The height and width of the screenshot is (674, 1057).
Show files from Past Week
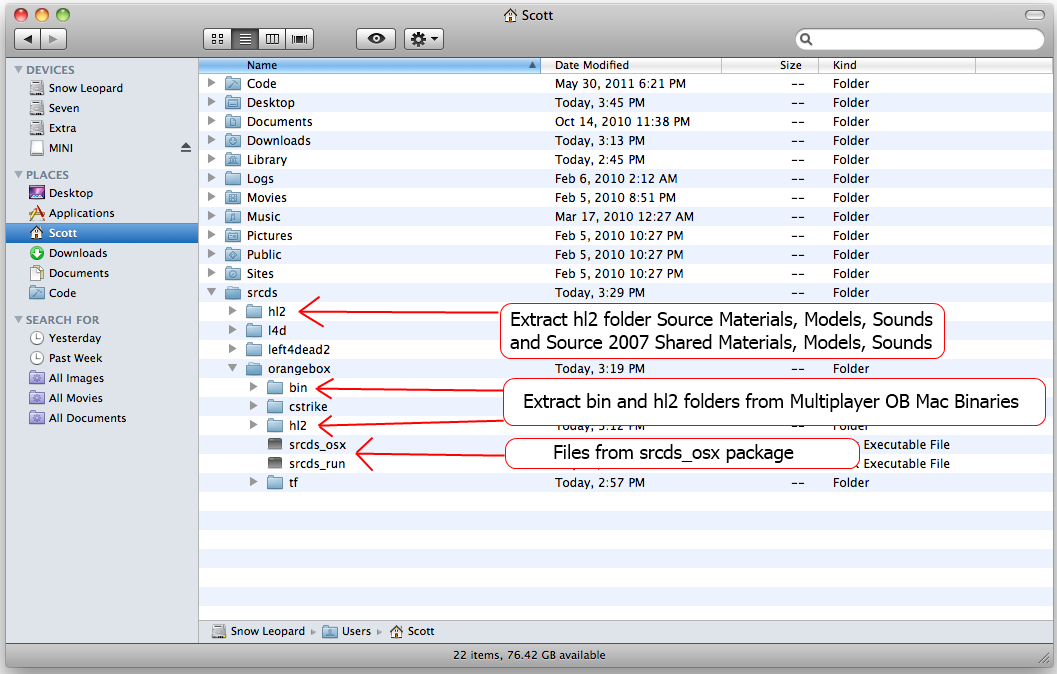(x=76, y=359)
